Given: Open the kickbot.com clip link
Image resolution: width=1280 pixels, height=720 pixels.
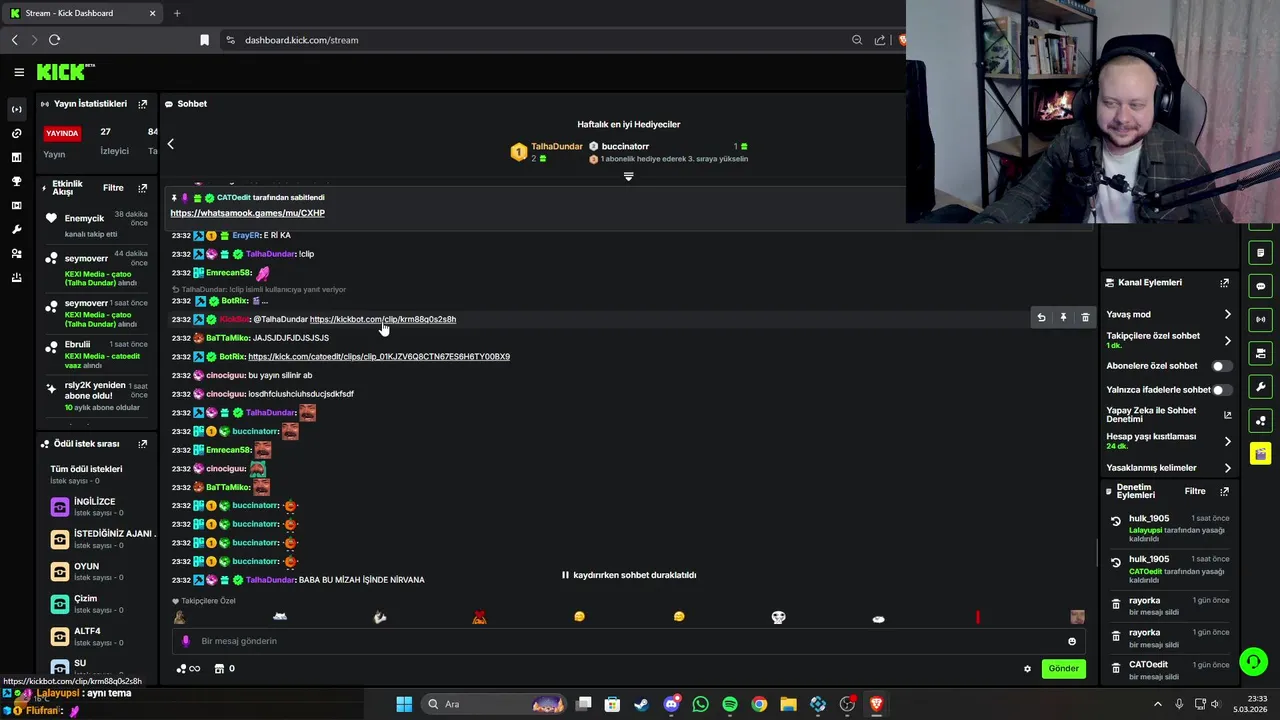Looking at the screenshot, I should pyautogui.click(x=383, y=319).
